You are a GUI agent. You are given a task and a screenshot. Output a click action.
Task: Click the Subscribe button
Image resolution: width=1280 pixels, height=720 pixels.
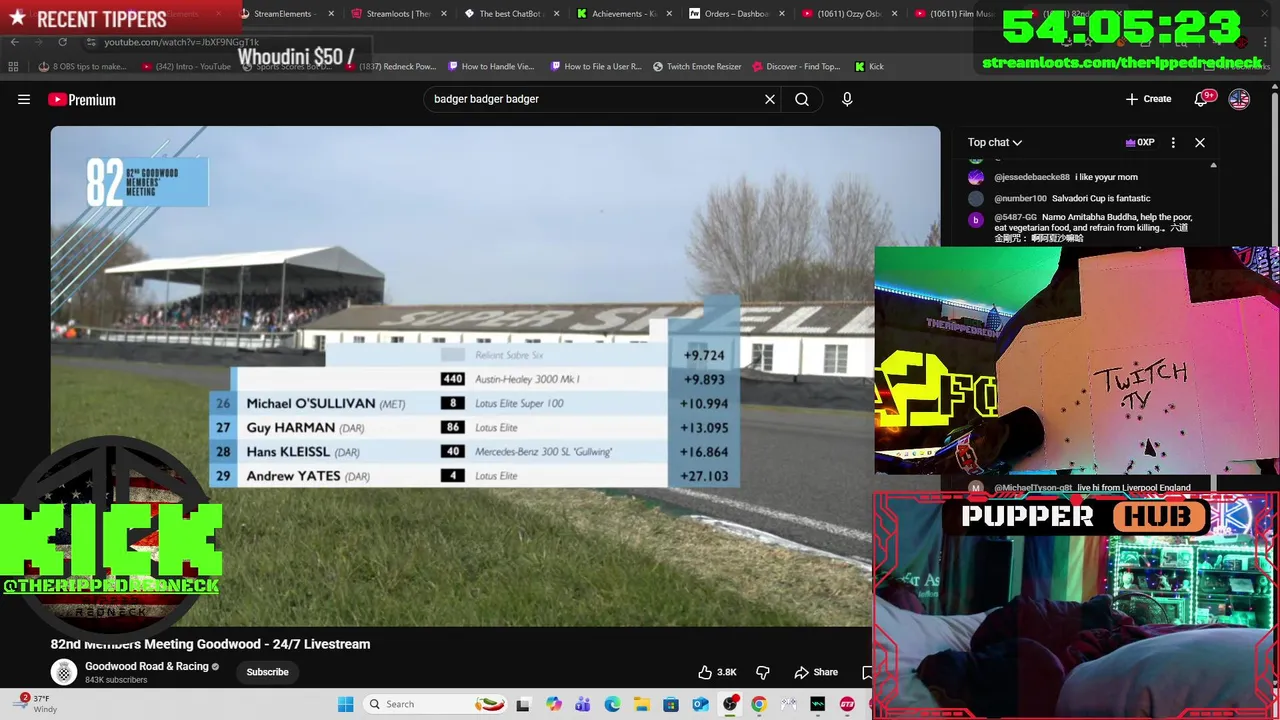pos(267,672)
